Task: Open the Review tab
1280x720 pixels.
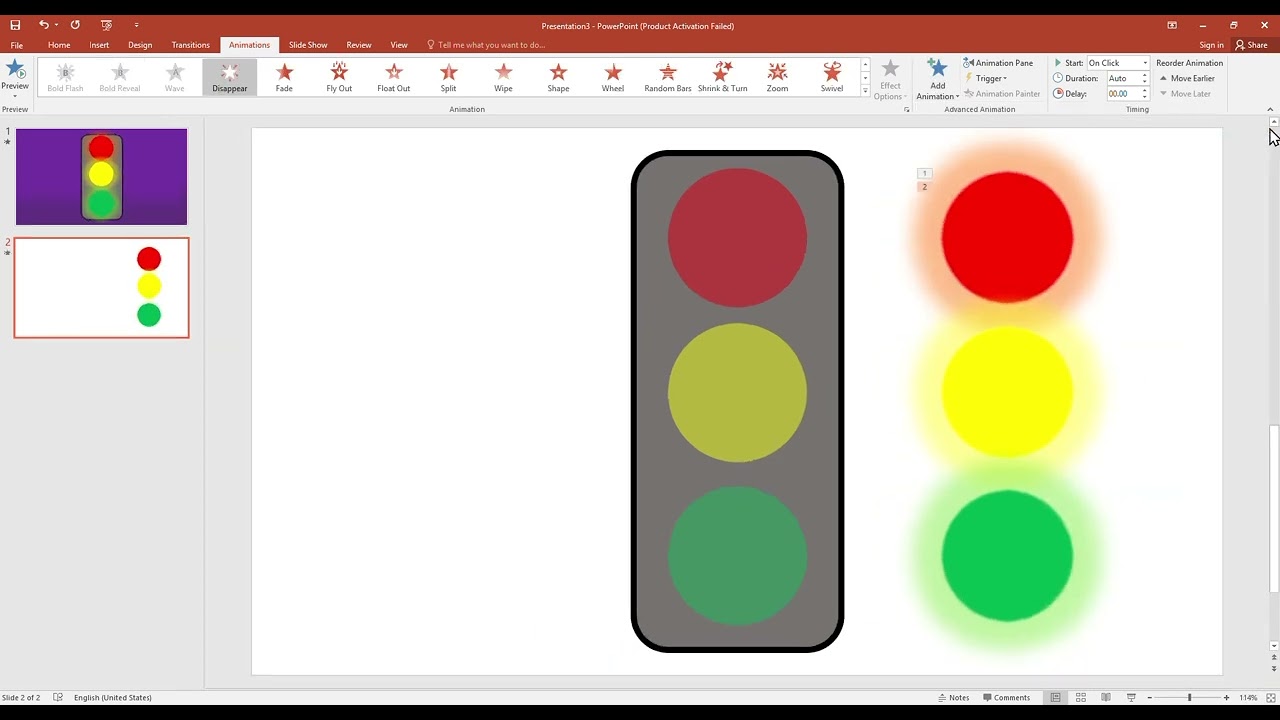Action: coord(359,45)
